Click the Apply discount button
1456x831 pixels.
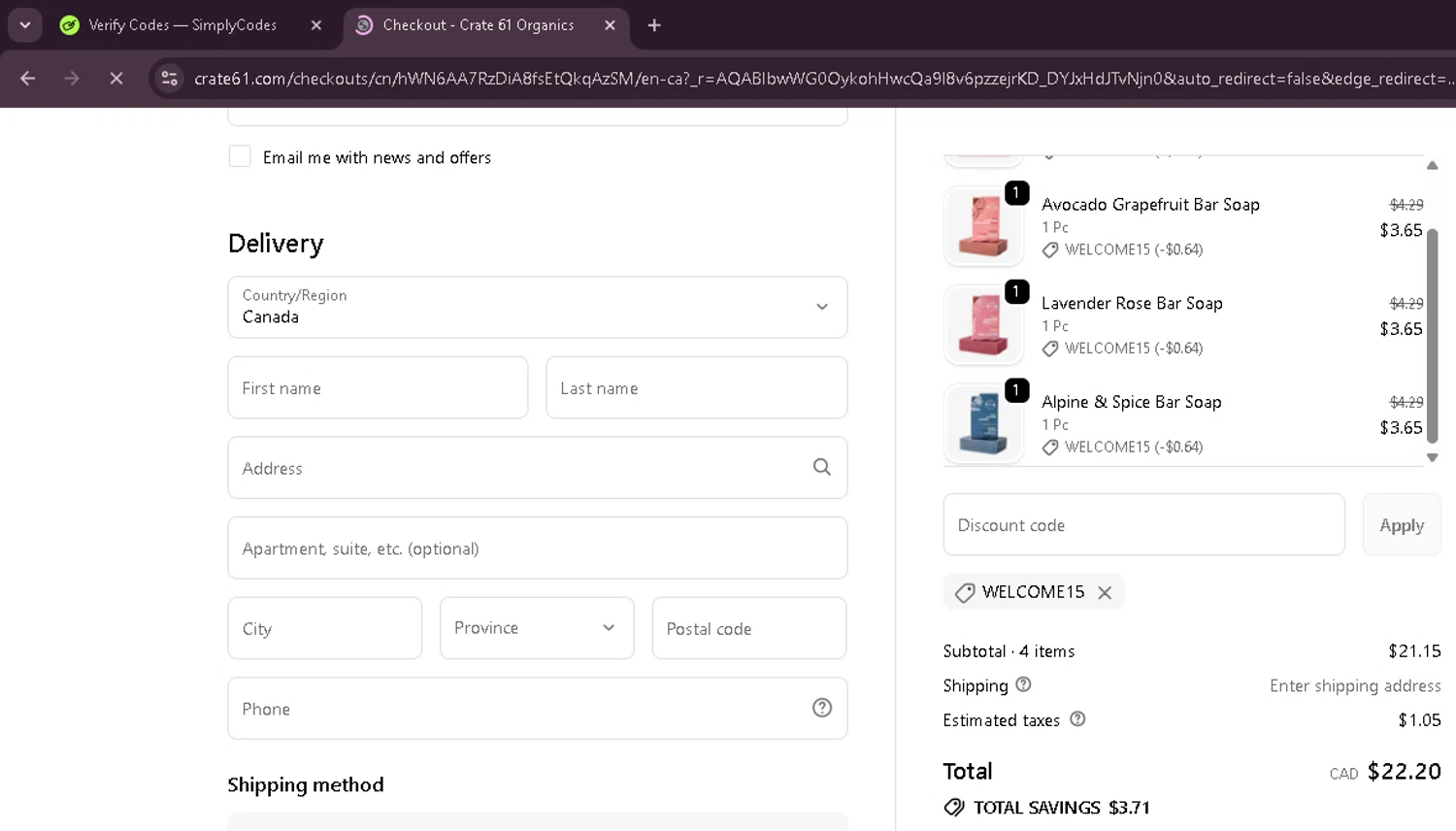(x=1402, y=524)
